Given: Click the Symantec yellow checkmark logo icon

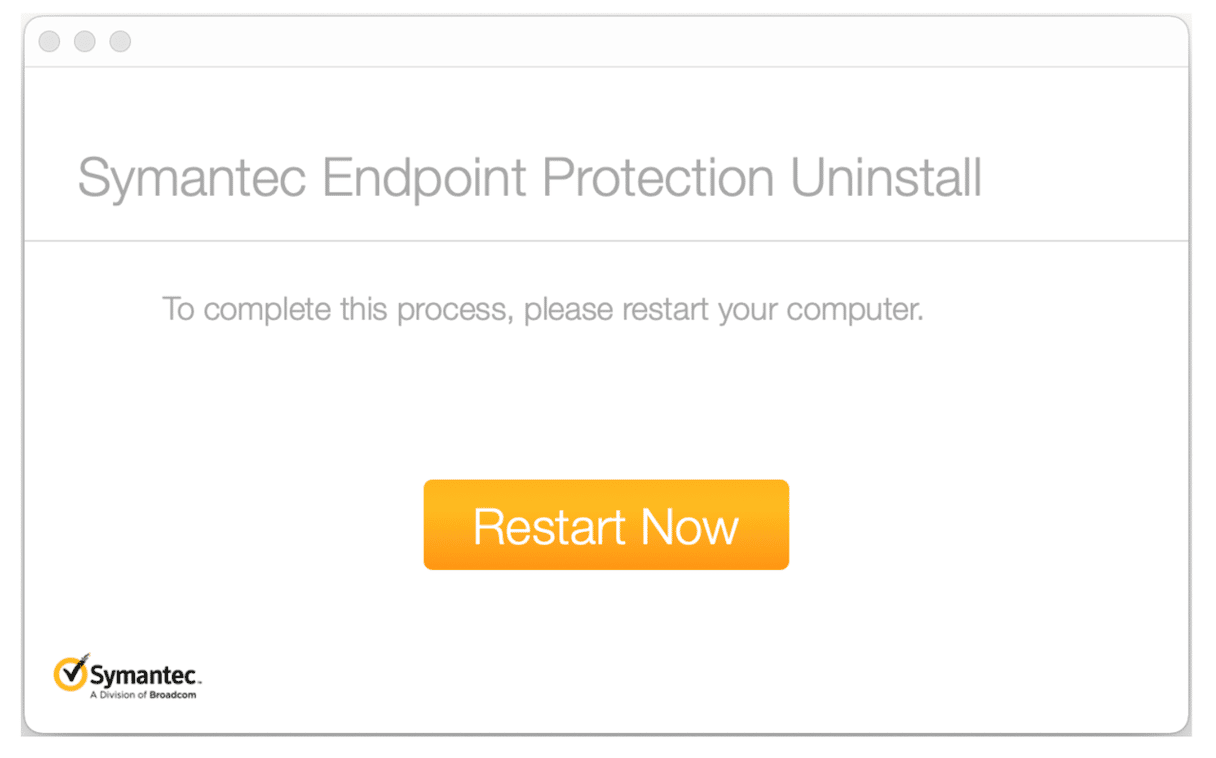Looking at the screenshot, I should [x=70, y=673].
